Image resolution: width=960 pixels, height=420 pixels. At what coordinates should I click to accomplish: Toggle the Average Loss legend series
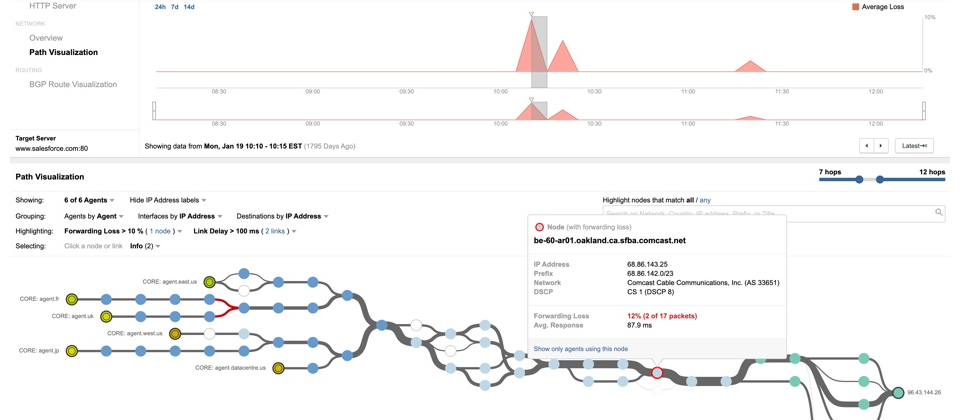855,6
